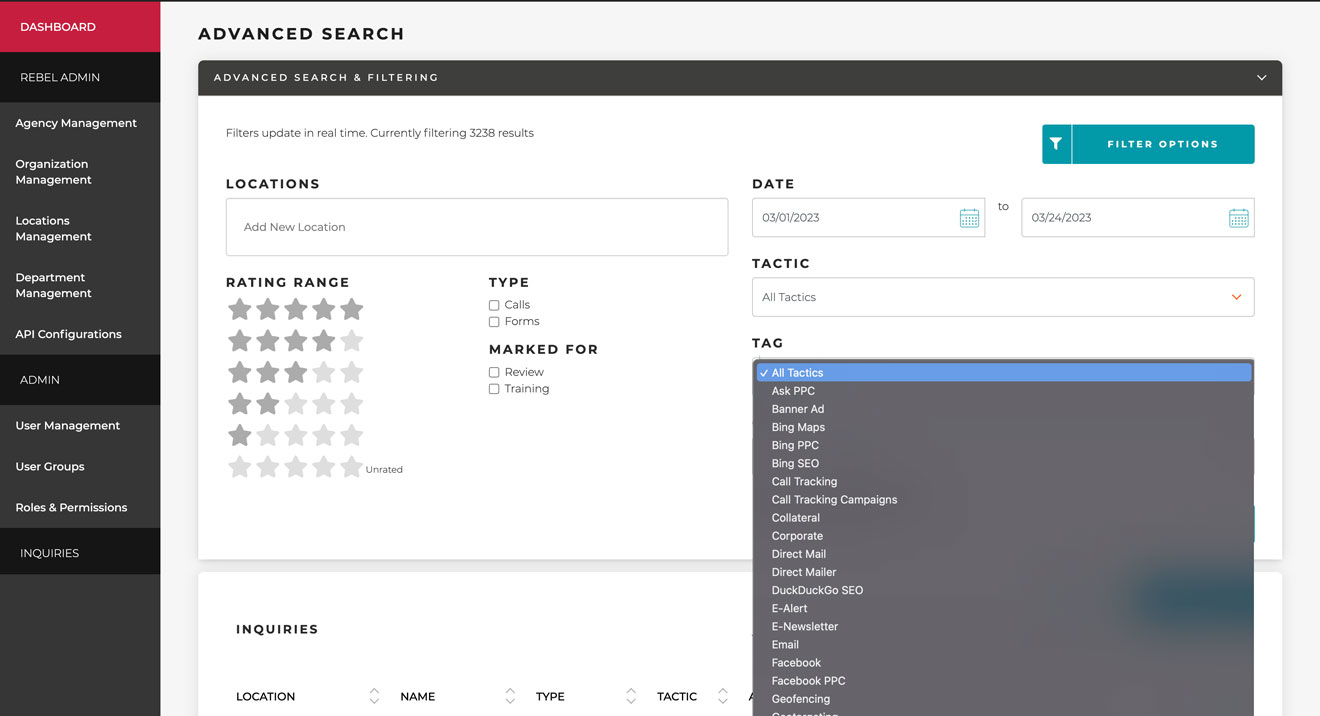Image resolution: width=1320 pixels, height=716 pixels.
Task: Click the Name column header
Action: click(x=417, y=697)
